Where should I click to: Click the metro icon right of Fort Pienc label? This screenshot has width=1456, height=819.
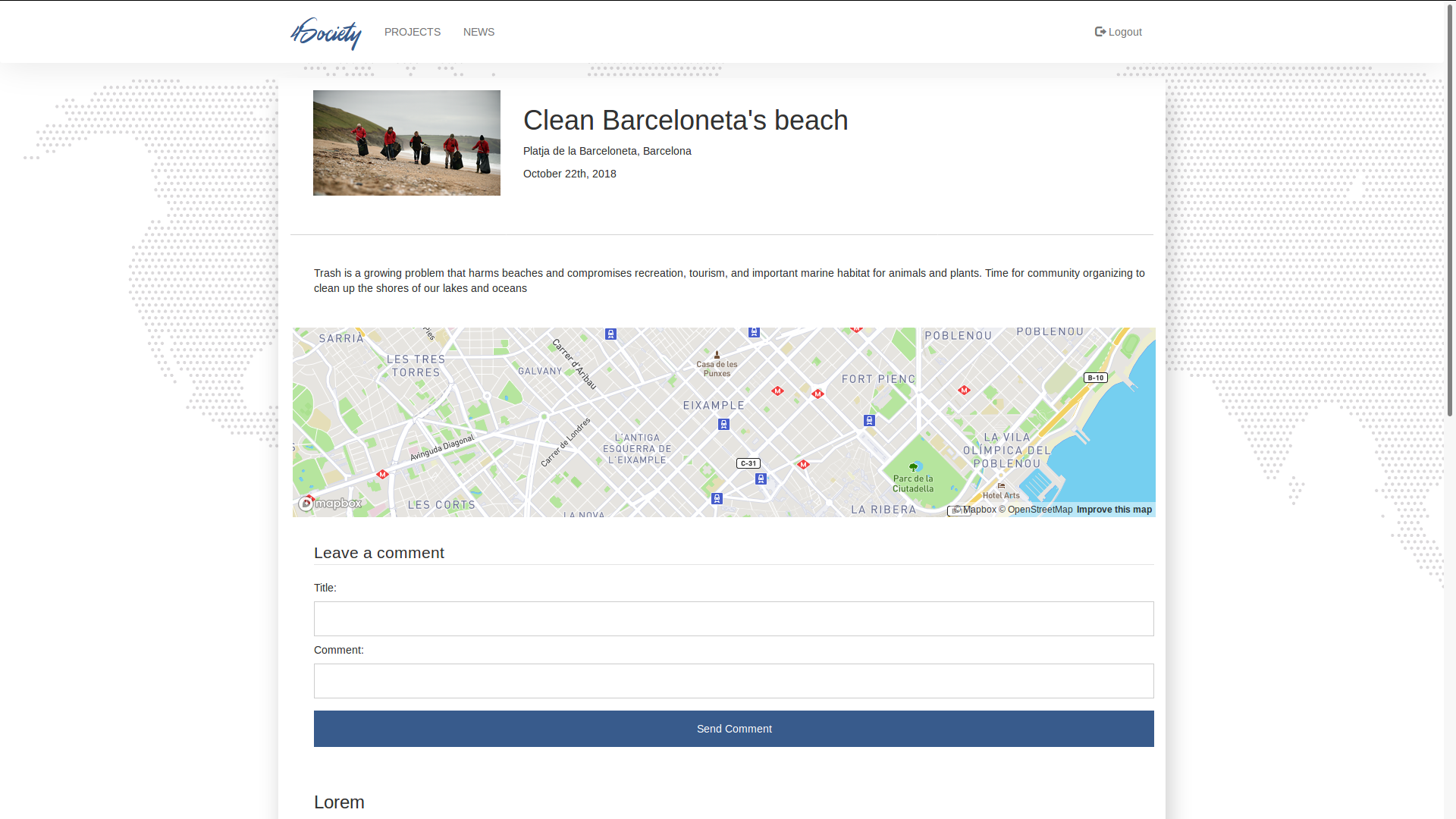964,391
